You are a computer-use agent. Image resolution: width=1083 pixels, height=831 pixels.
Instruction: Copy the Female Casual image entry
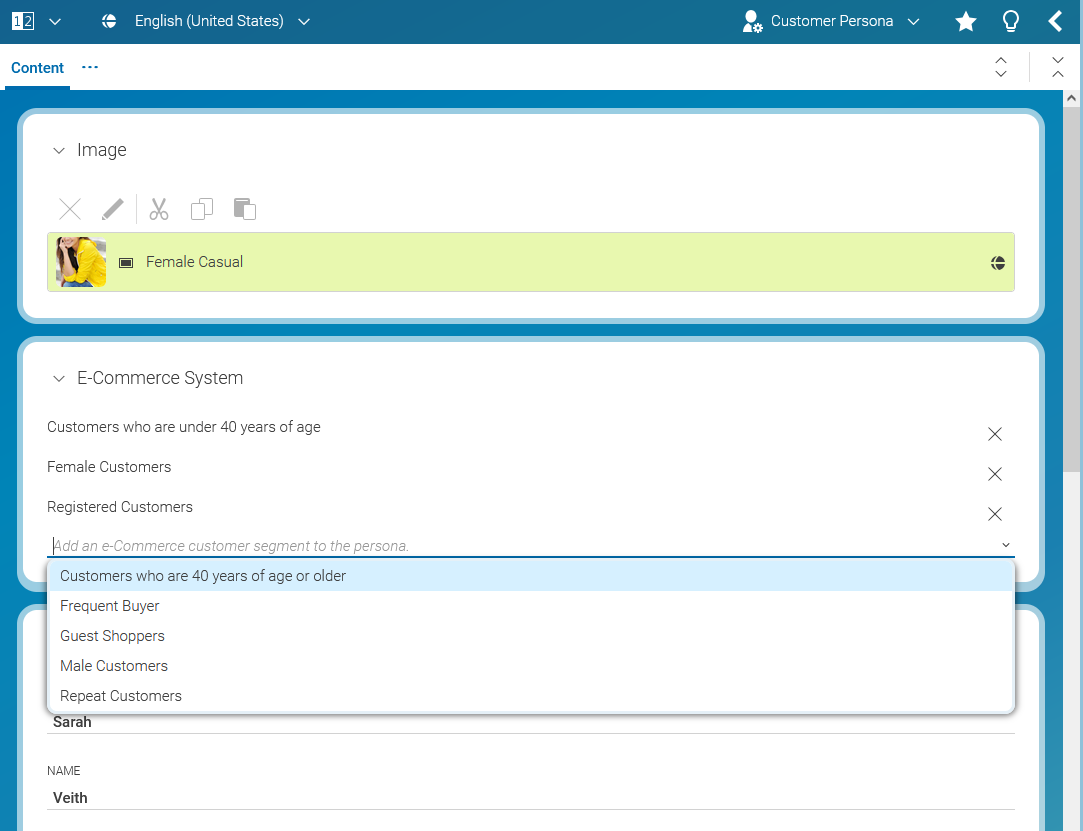[x=201, y=209]
